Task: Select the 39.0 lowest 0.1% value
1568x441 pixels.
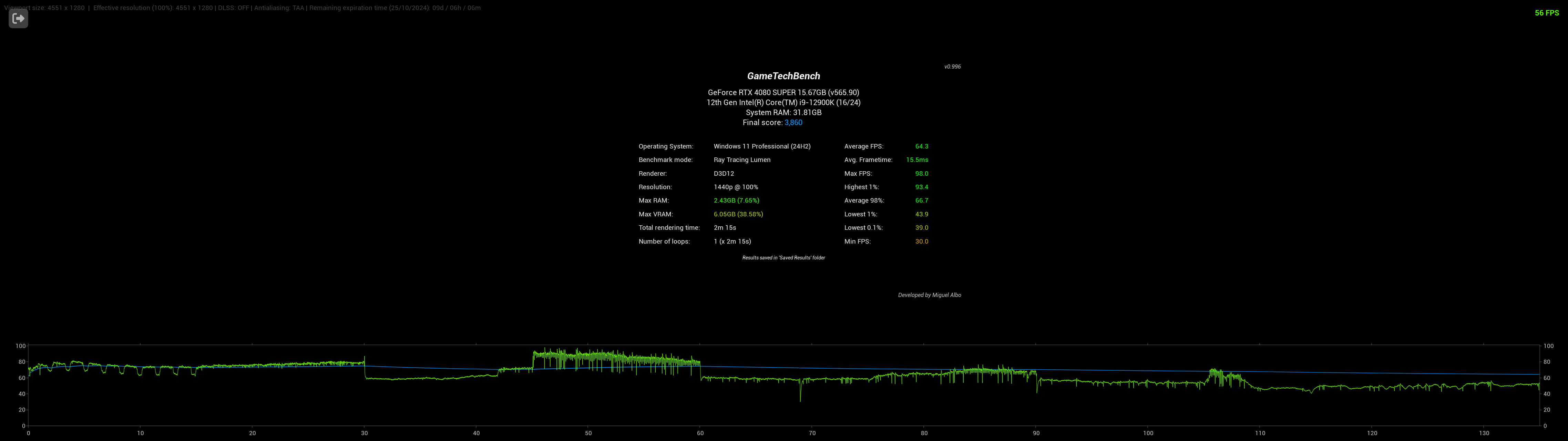Action: [922, 228]
